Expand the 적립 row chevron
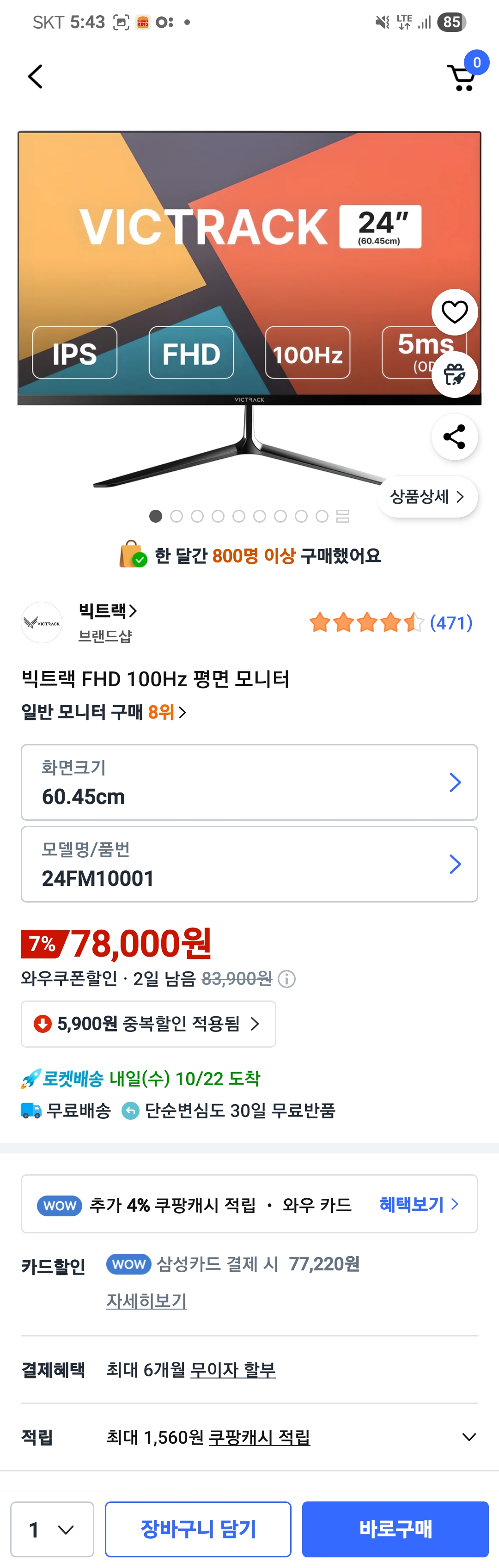Viewport: 499px width, 1568px height. pyautogui.click(x=468, y=1437)
